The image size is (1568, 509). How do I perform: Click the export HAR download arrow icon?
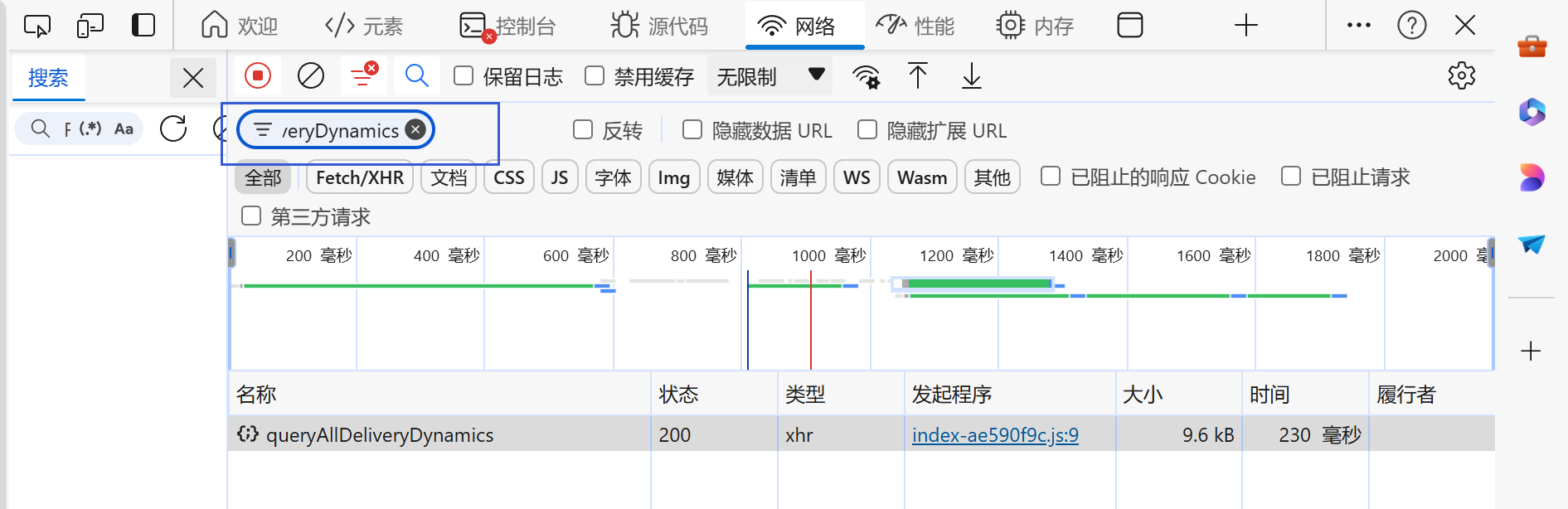(x=971, y=76)
